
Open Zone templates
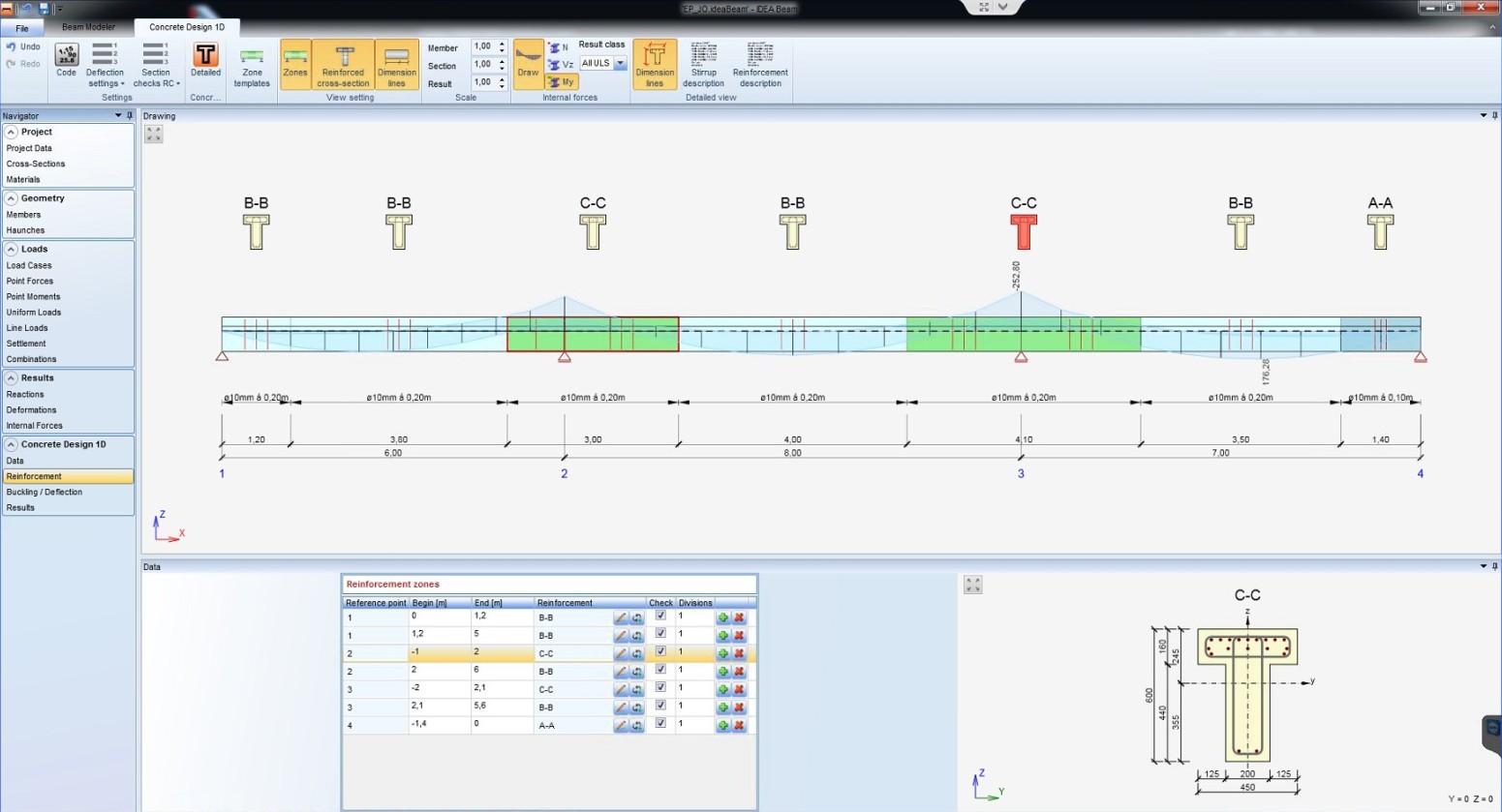[x=252, y=65]
